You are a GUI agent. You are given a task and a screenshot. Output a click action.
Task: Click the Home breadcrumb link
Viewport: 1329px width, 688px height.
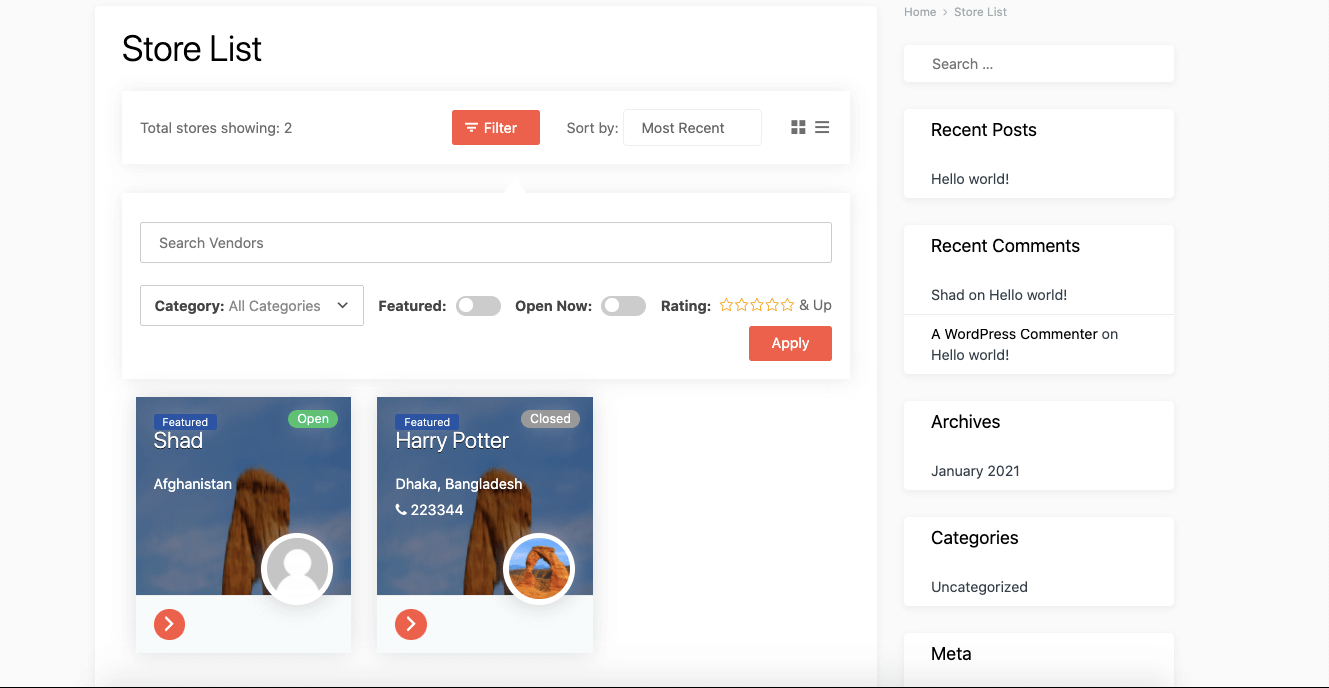[x=919, y=11]
